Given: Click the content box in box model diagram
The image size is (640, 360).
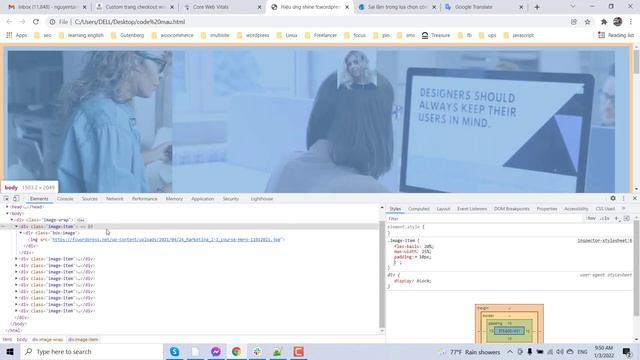Looking at the screenshot, I should pos(509,331).
